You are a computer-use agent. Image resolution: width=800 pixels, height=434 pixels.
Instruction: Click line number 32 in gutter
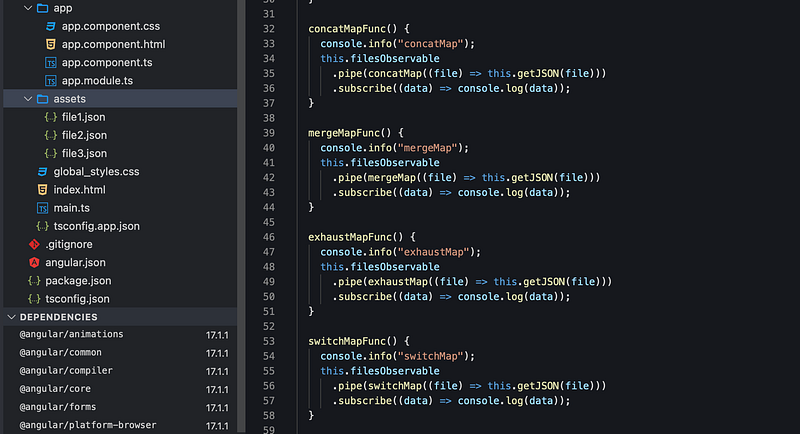tap(269, 29)
